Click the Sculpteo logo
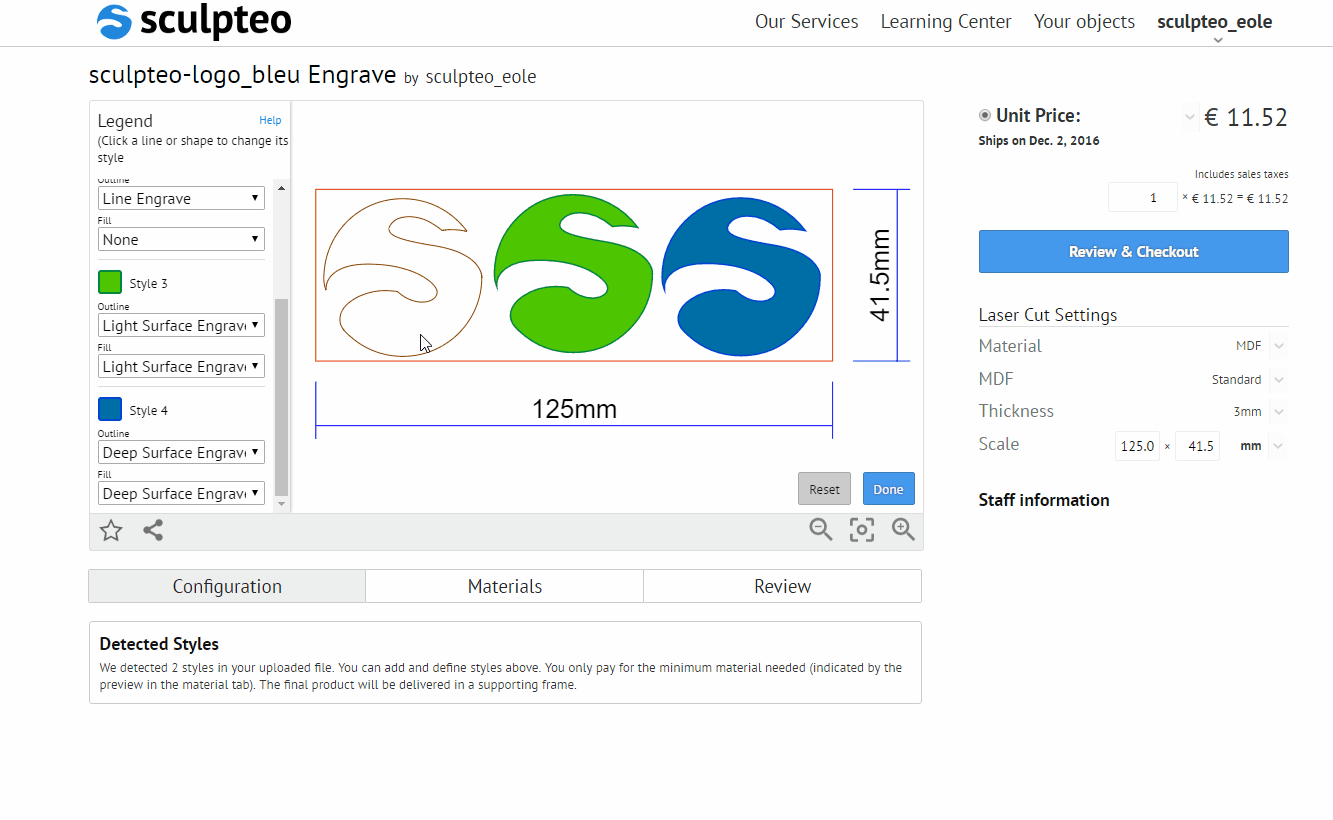1333x820 pixels. coord(194,21)
